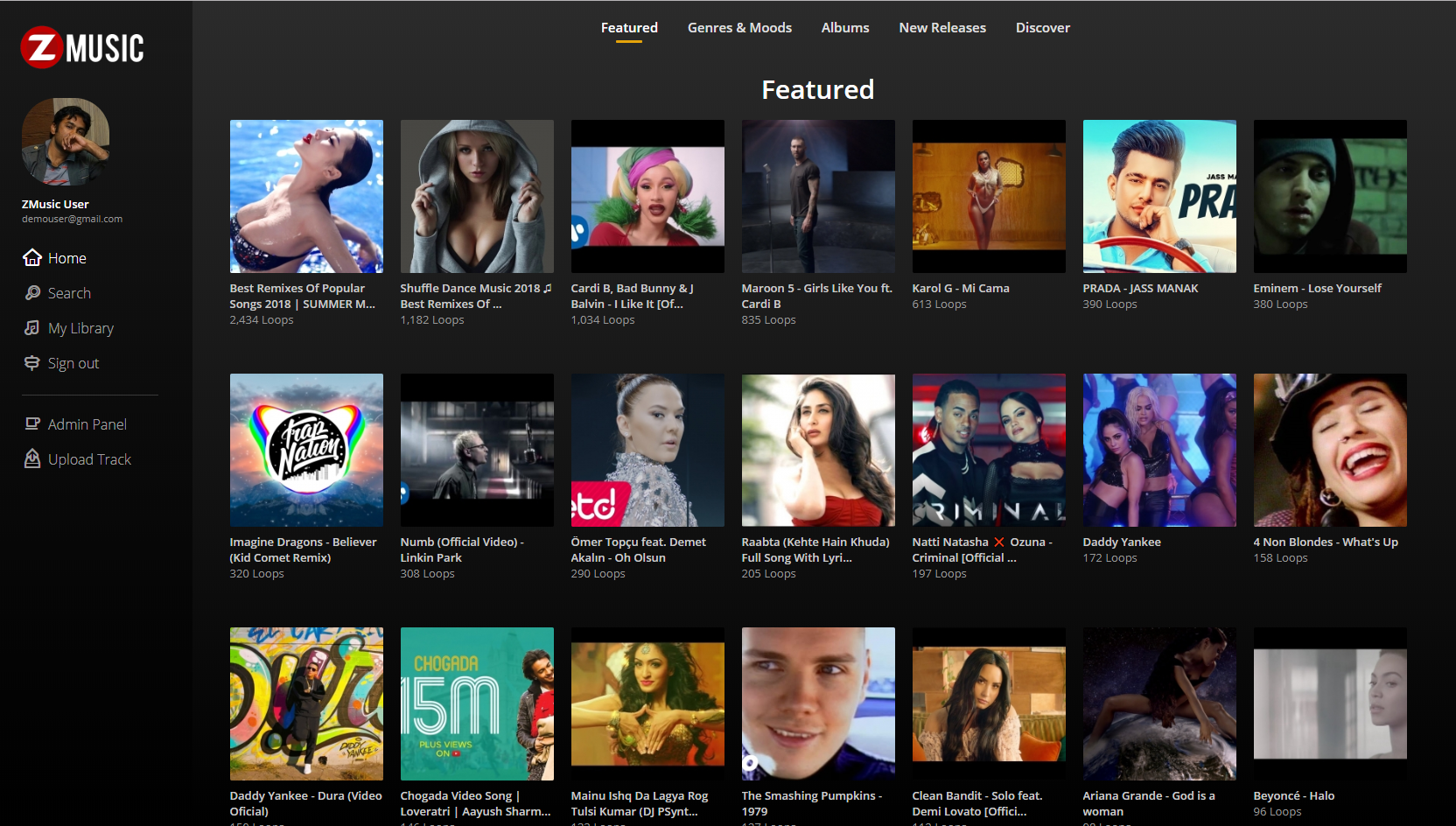Click the Home house icon

point(32,257)
